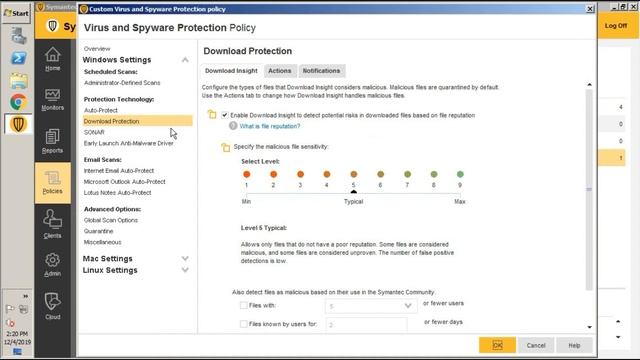Open the Clients section
The image size is (640, 360).
click(x=53, y=224)
